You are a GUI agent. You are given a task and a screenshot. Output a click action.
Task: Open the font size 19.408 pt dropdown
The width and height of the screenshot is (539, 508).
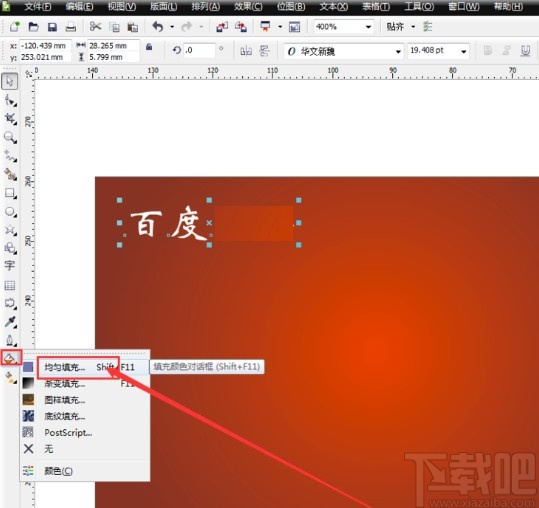coord(464,52)
